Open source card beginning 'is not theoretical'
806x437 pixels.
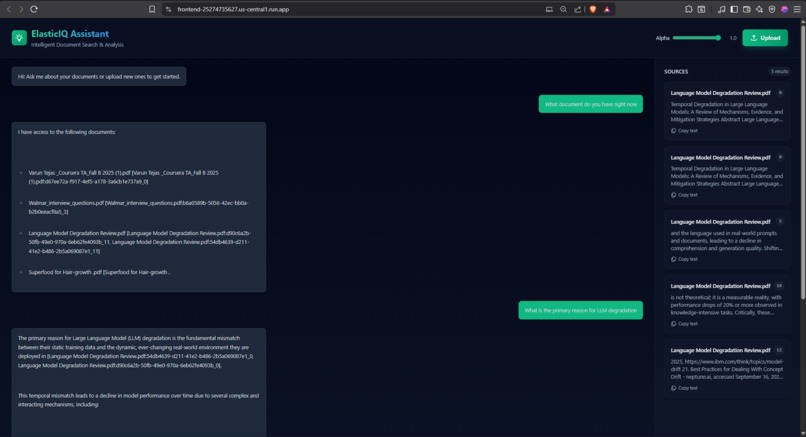click(x=727, y=304)
